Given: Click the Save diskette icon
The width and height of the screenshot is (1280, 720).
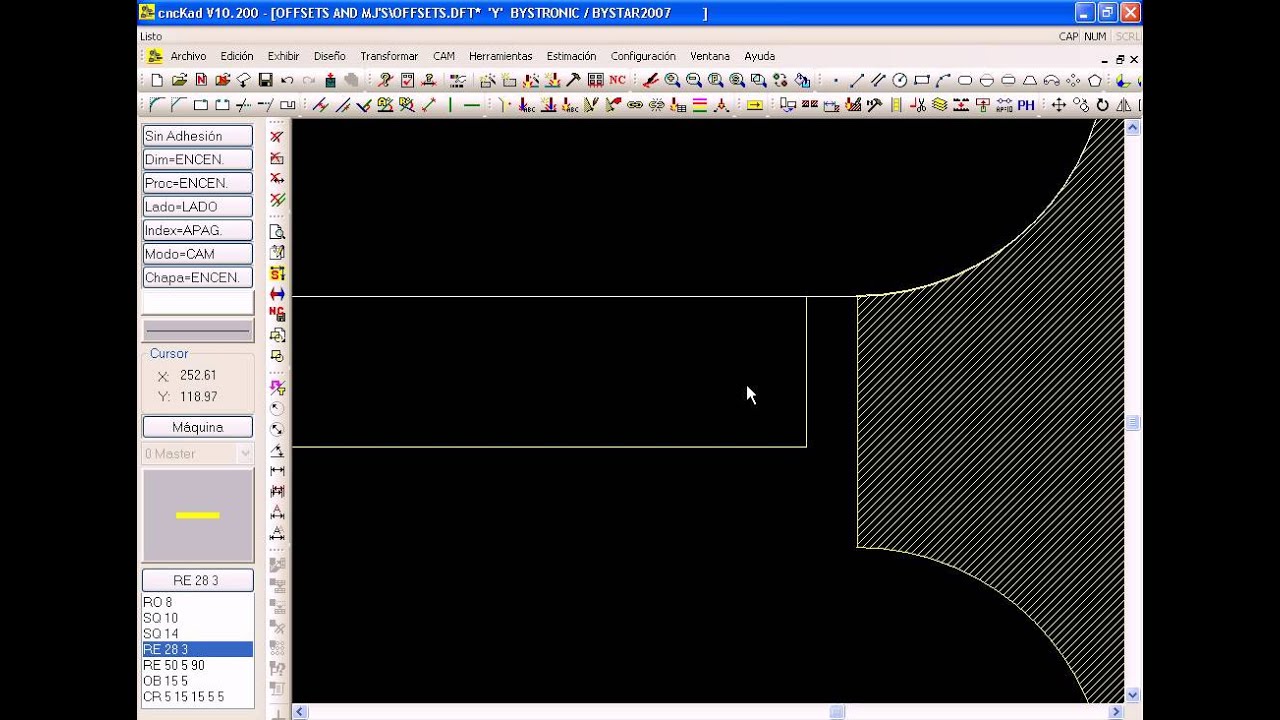Looking at the screenshot, I should [x=265, y=80].
